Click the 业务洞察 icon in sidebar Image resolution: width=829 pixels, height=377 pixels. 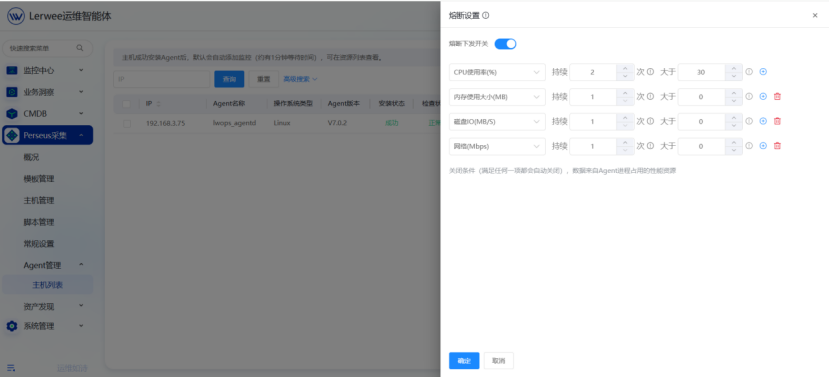tap(12, 92)
